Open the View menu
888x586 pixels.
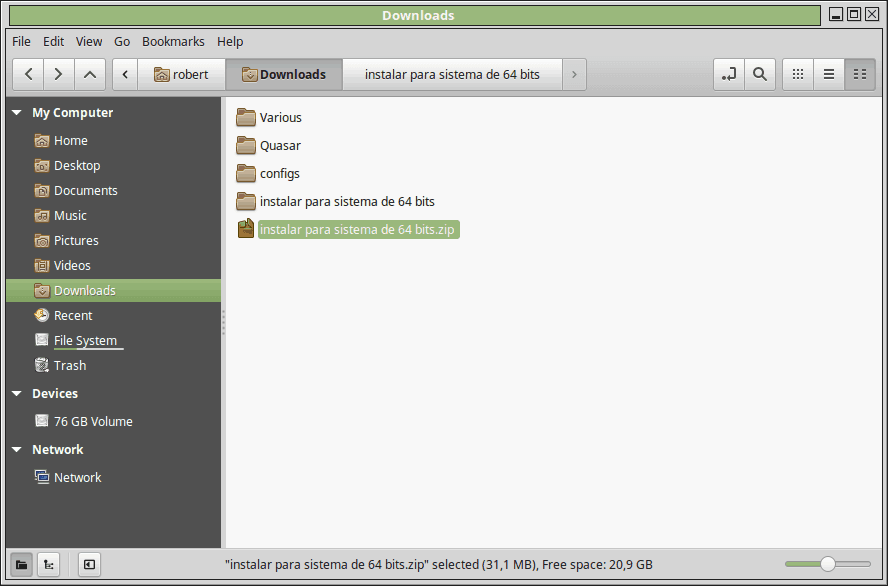point(89,41)
